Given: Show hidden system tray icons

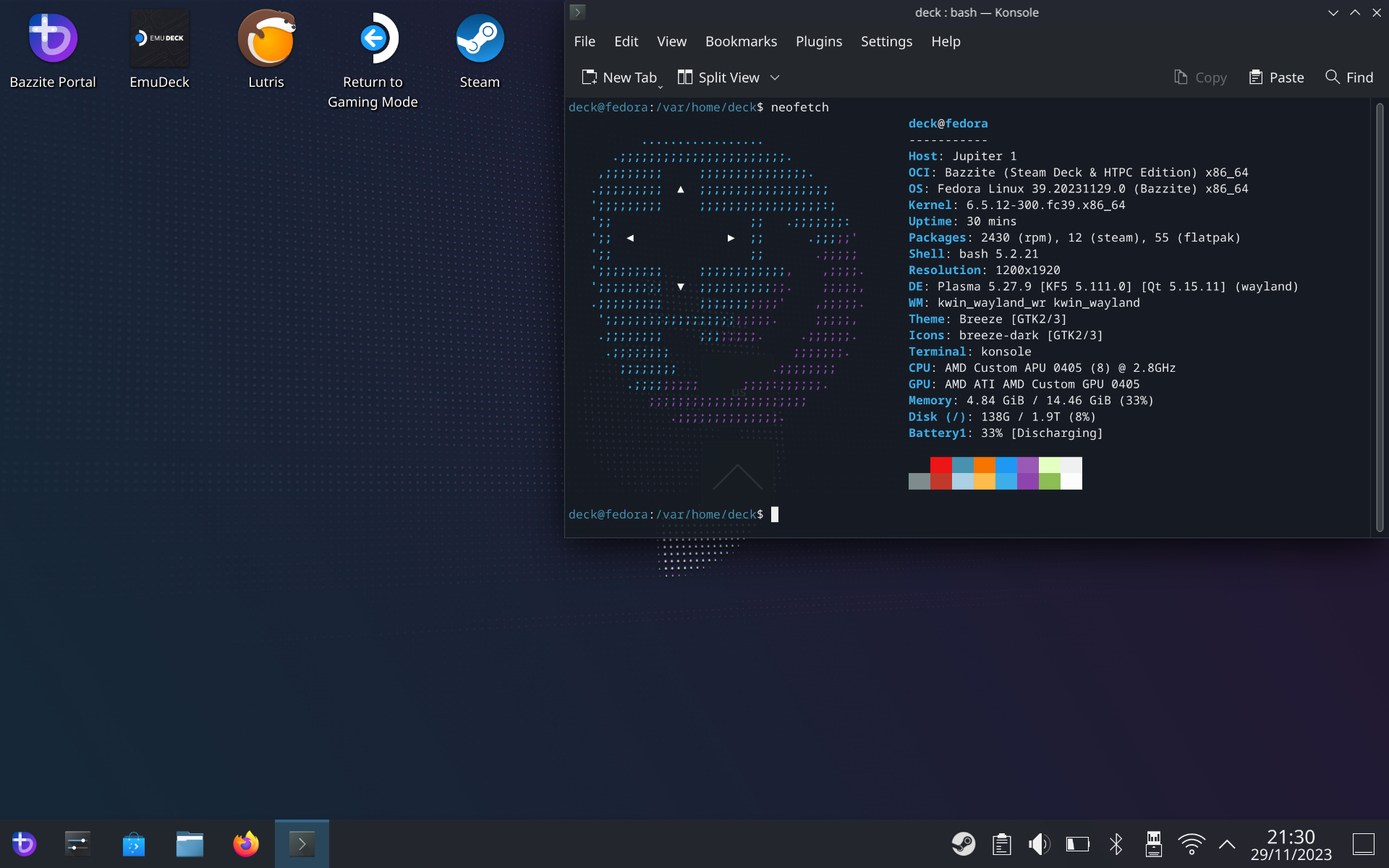Looking at the screenshot, I should point(1227,843).
